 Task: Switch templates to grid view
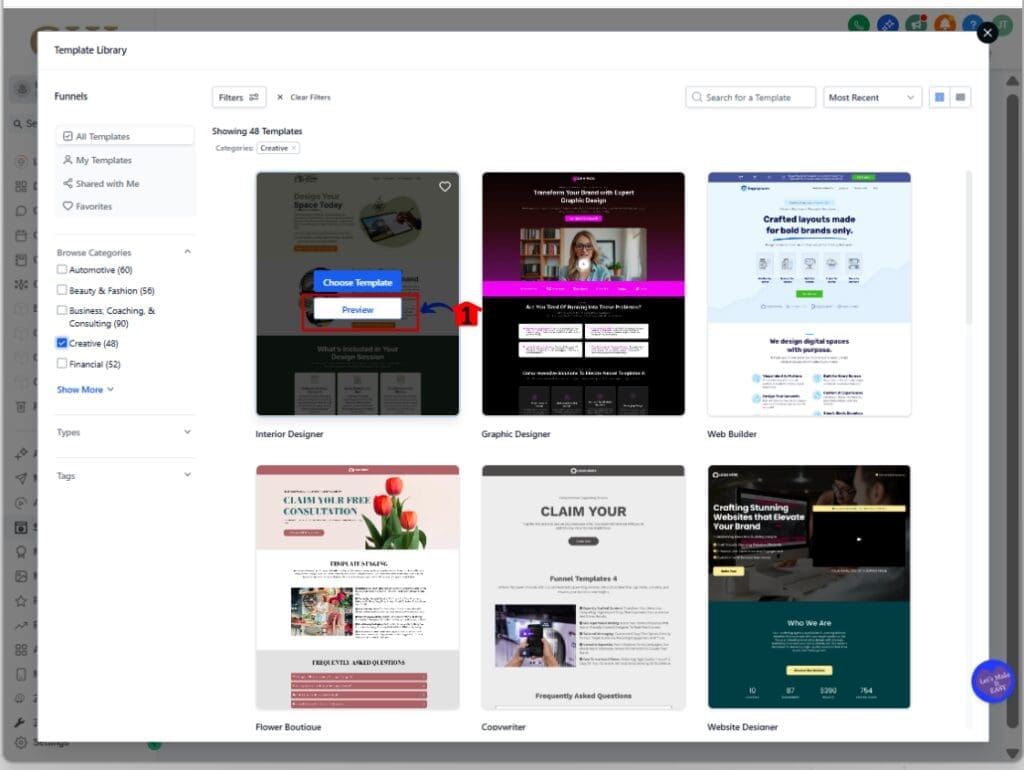pos(938,97)
